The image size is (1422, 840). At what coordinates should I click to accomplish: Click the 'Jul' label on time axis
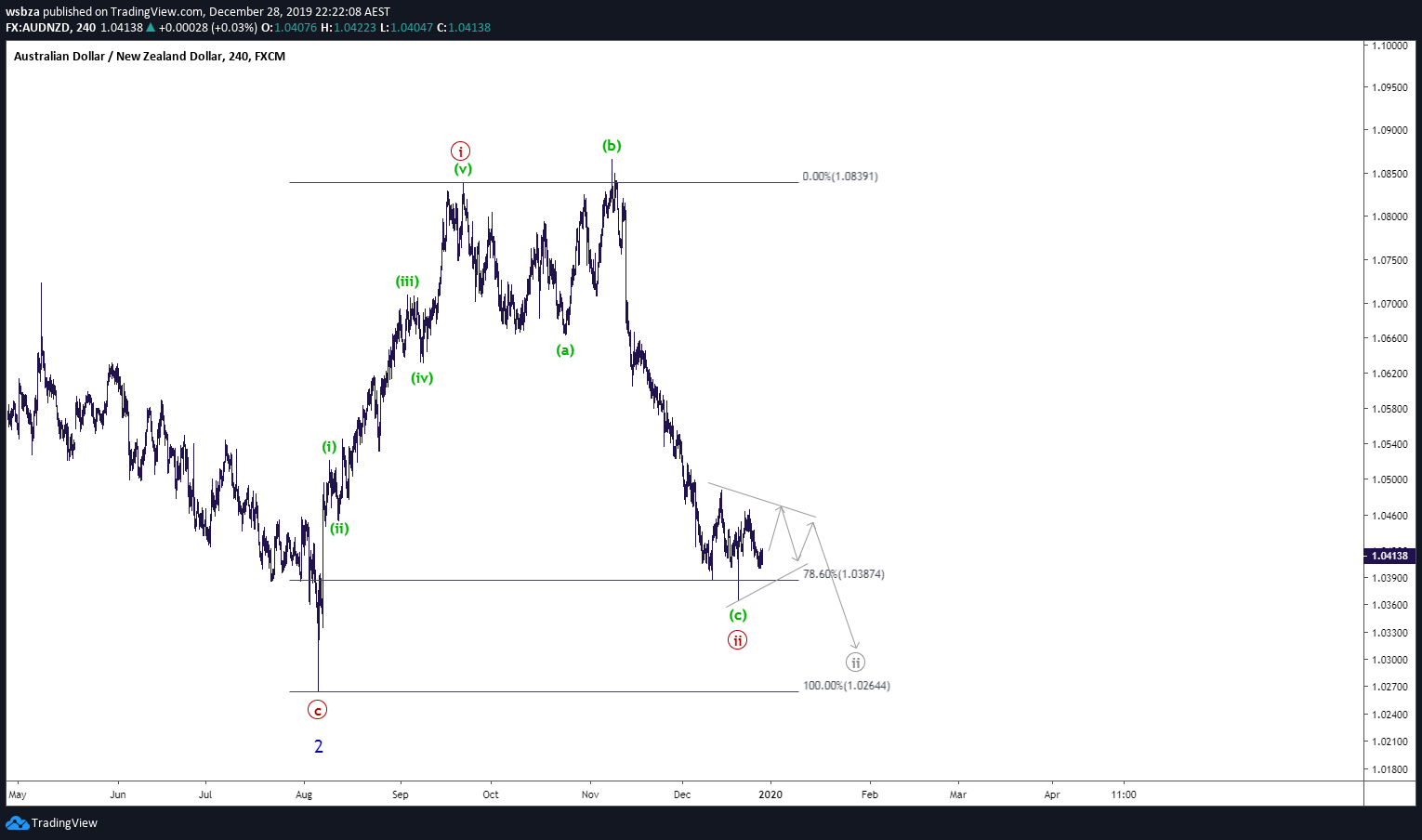[x=205, y=794]
